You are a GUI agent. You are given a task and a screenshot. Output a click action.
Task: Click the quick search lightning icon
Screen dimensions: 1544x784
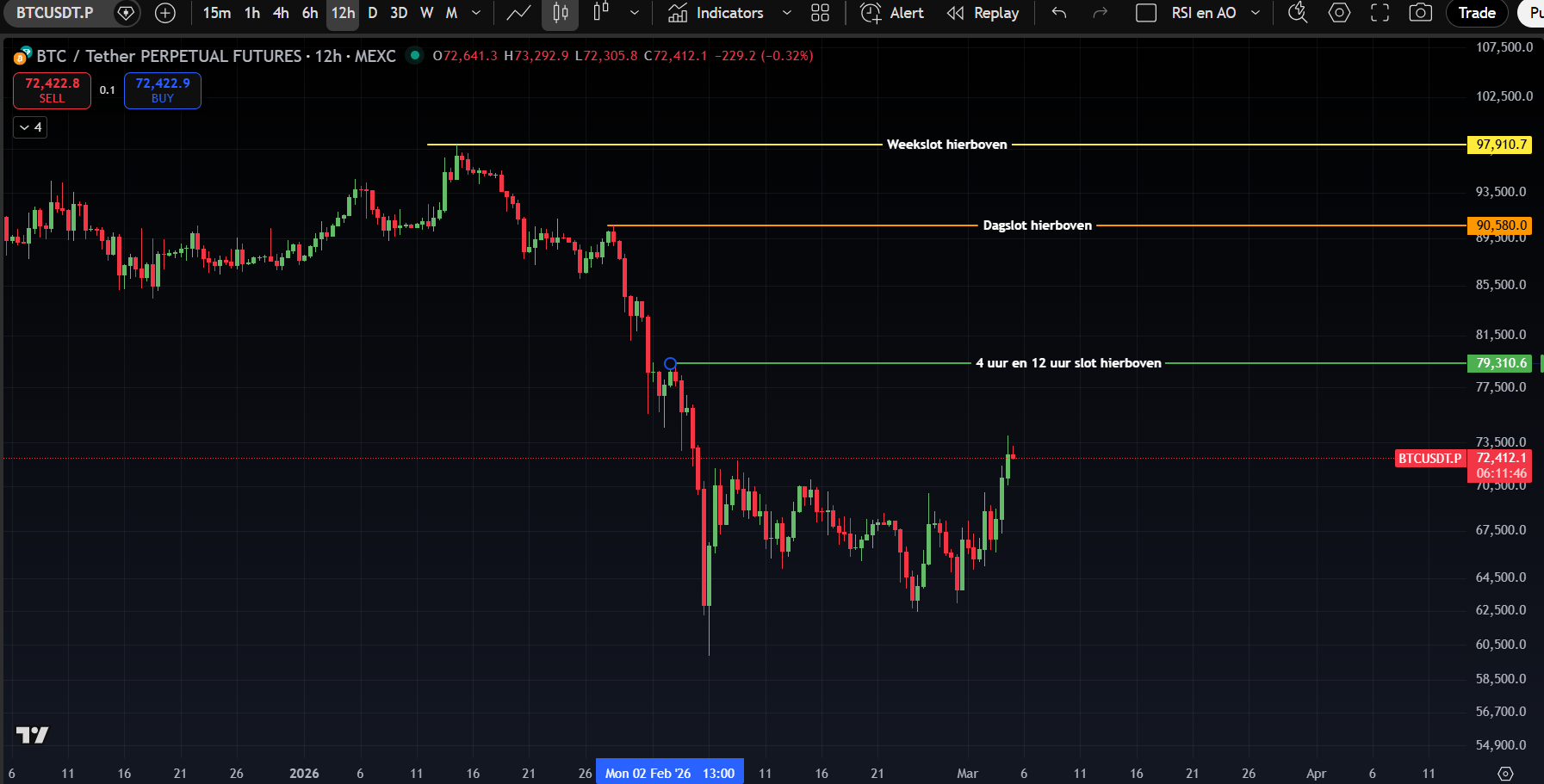tap(1298, 13)
